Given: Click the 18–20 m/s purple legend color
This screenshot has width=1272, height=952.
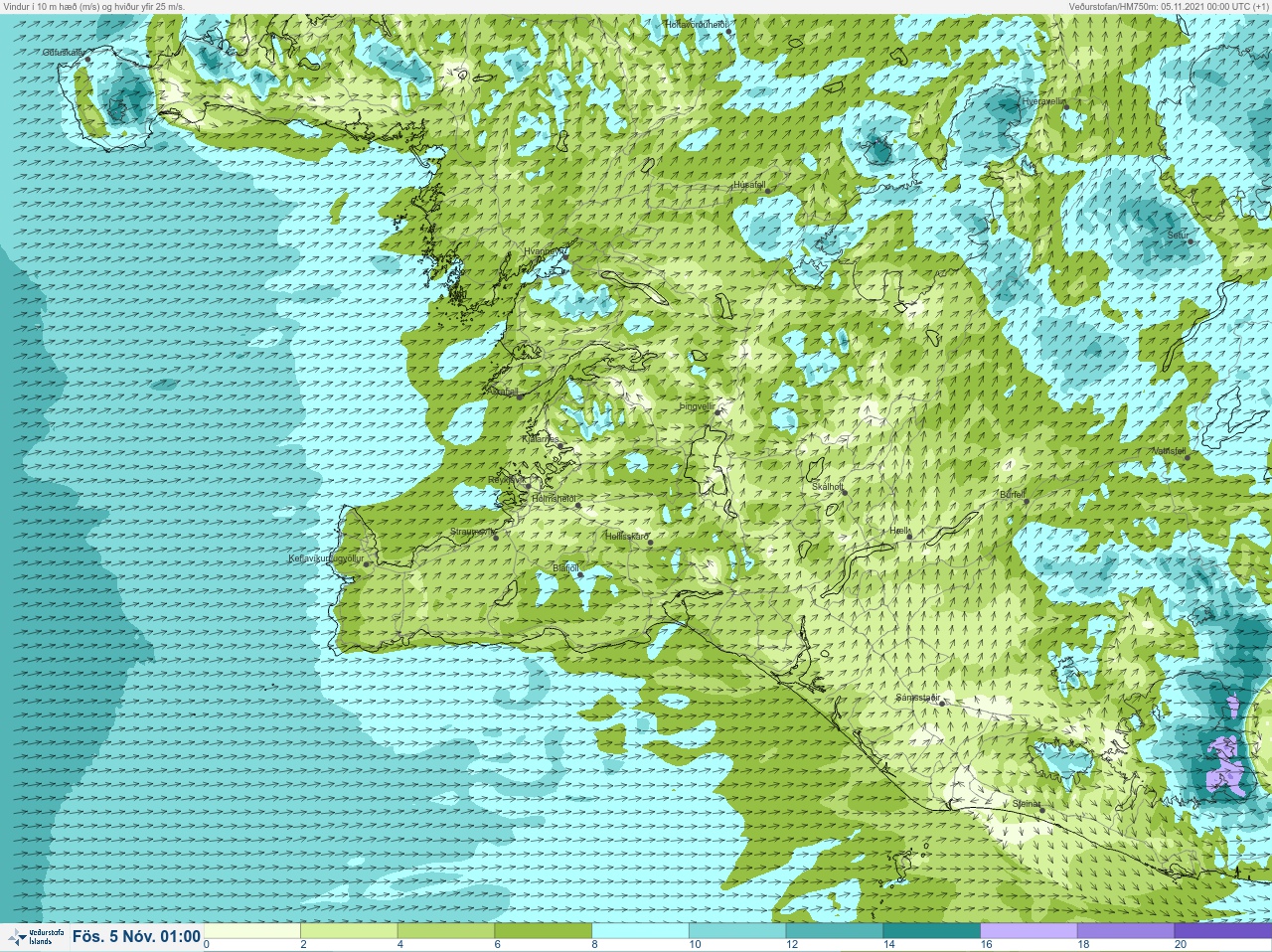Looking at the screenshot, I should click(1126, 931).
